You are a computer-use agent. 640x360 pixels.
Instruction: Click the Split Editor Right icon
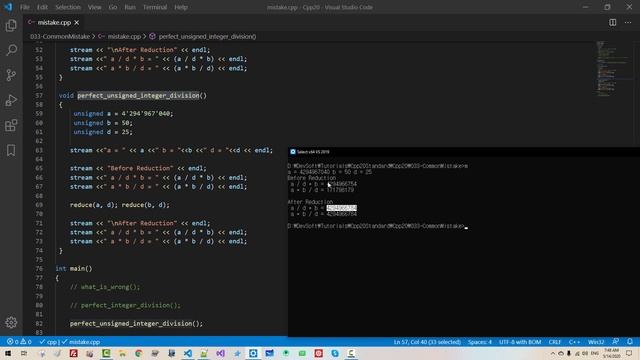click(613, 22)
